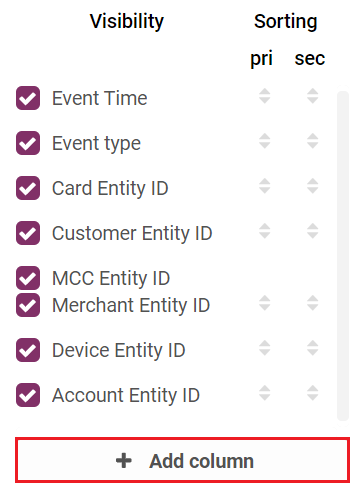Uncheck Merchant Entity ID checkbox

(28, 305)
